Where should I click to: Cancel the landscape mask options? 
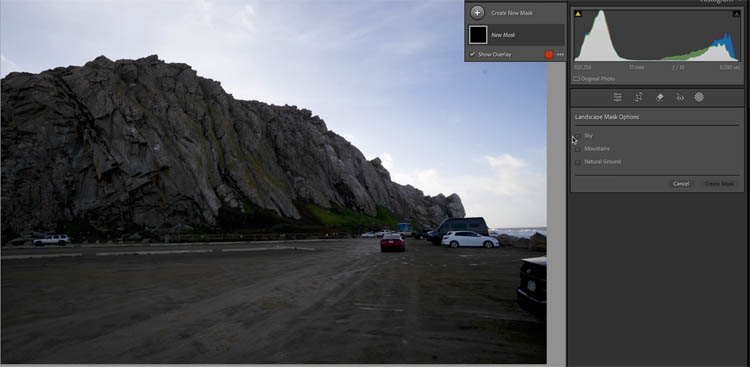(681, 184)
